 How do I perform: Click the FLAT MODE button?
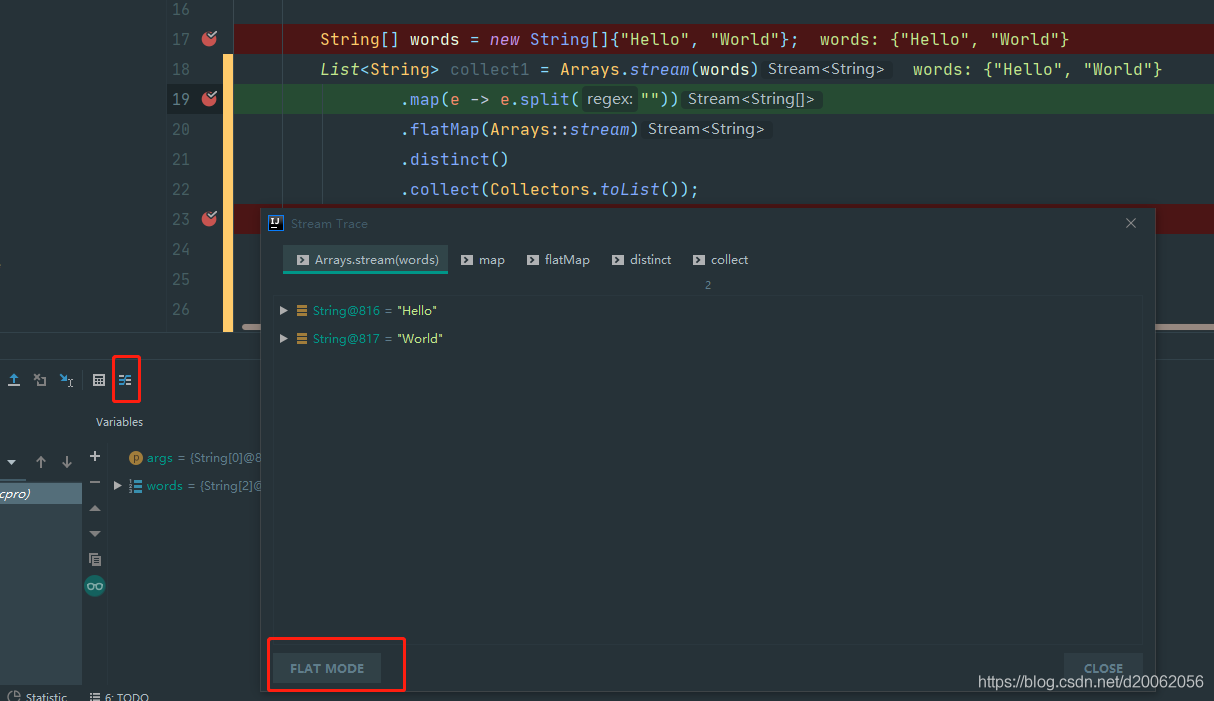coord(327,668)
